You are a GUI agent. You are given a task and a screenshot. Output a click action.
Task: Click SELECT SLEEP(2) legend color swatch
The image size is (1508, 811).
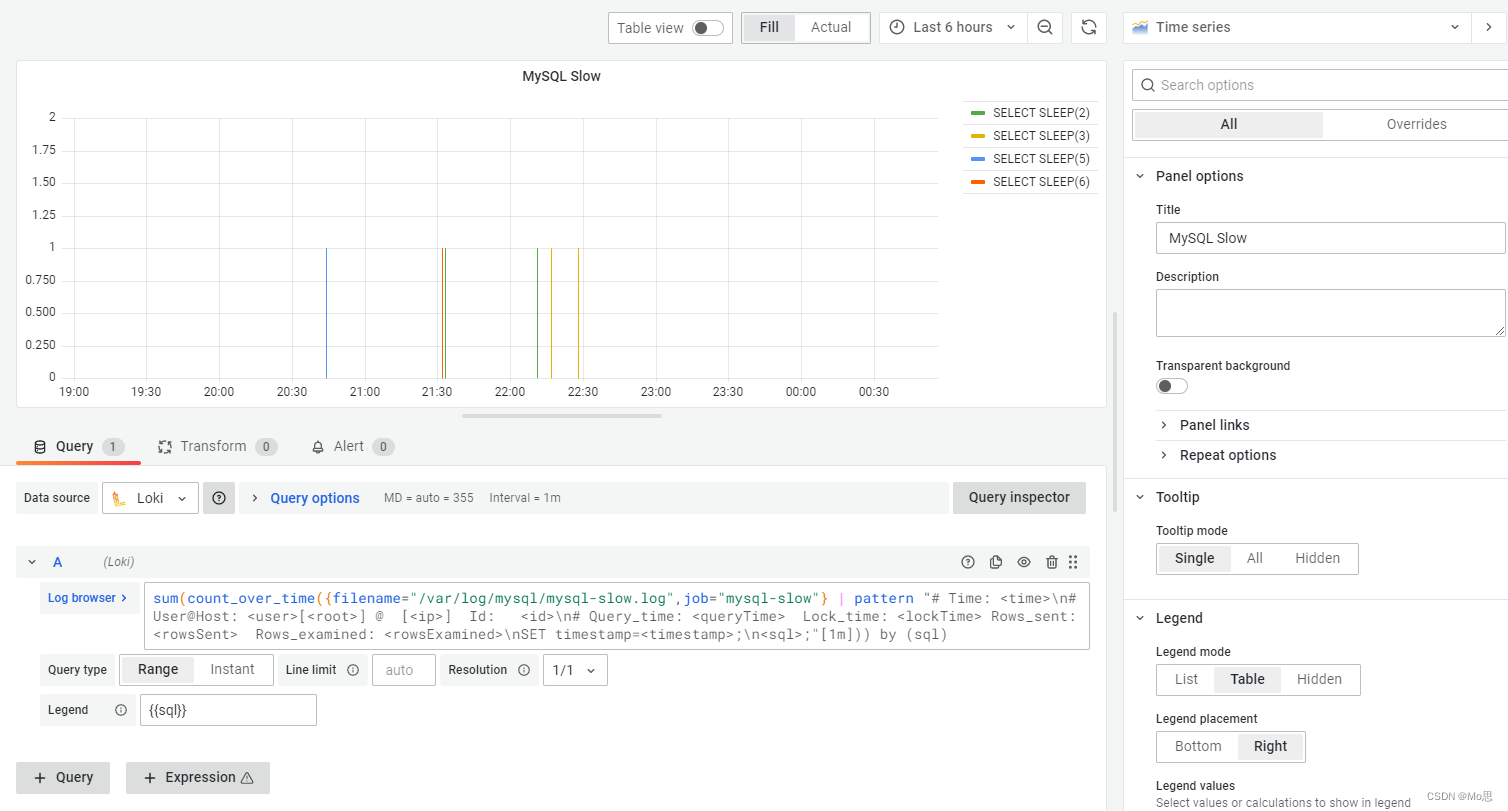point(978,113)
